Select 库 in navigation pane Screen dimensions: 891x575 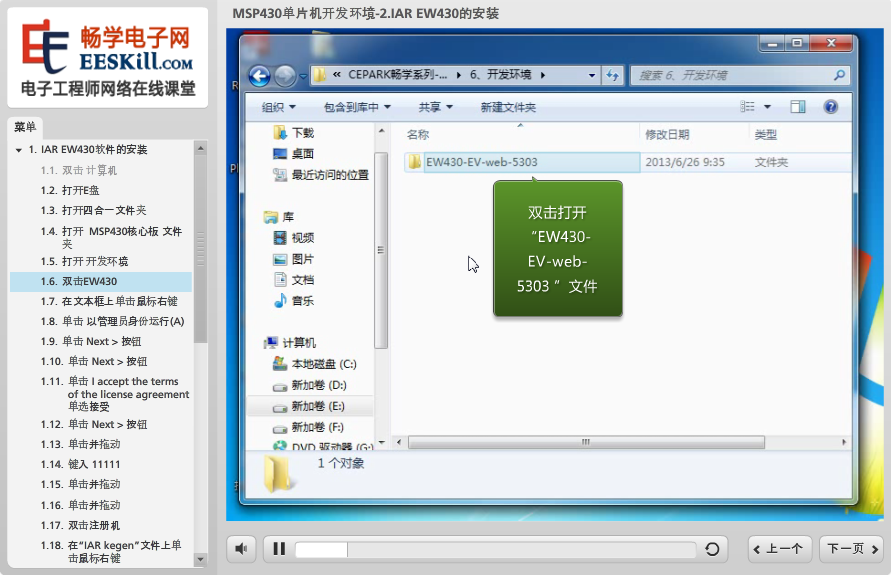click(279, 216)
